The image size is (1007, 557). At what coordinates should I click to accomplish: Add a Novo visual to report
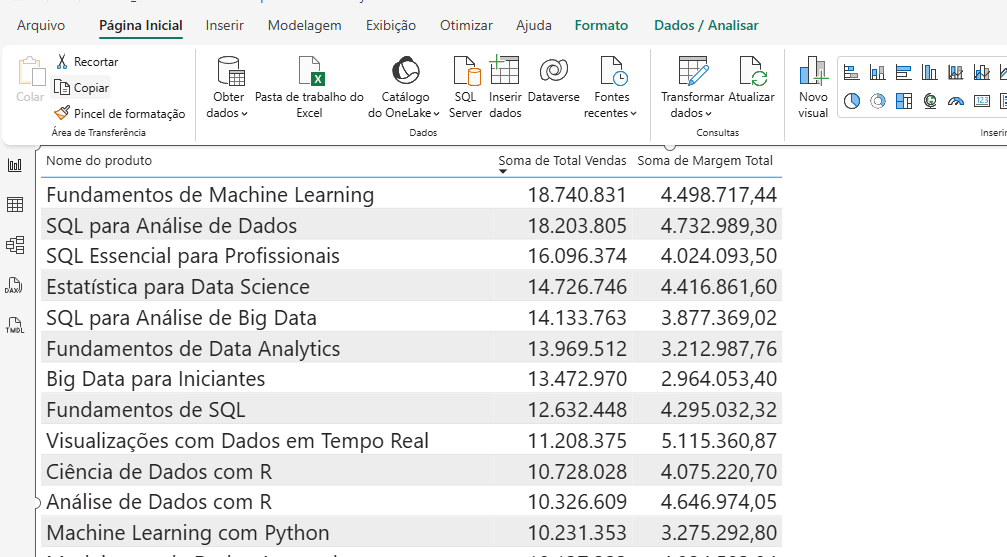point(813,87)
